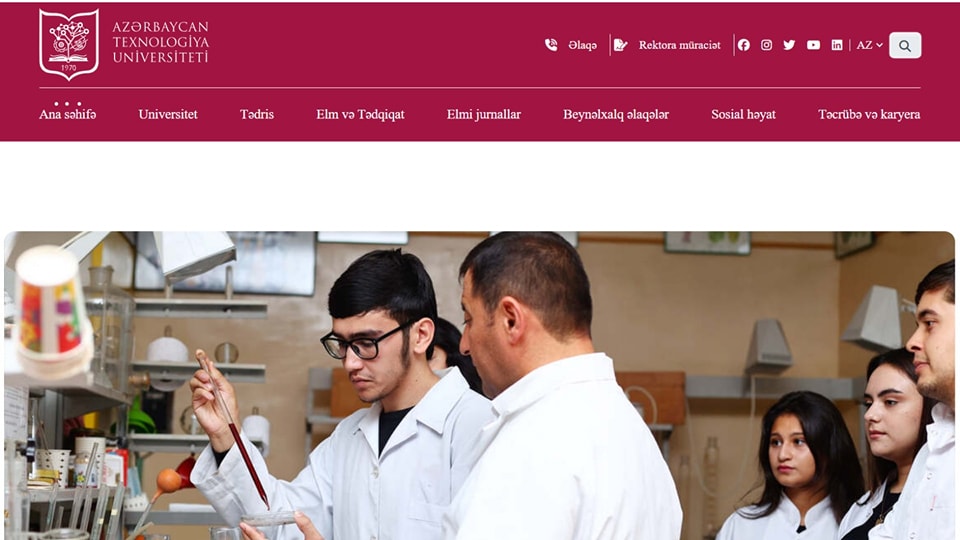Click the search magnifier button
Viewport: 960px width, 540px height.
click(x=905, y=45)
